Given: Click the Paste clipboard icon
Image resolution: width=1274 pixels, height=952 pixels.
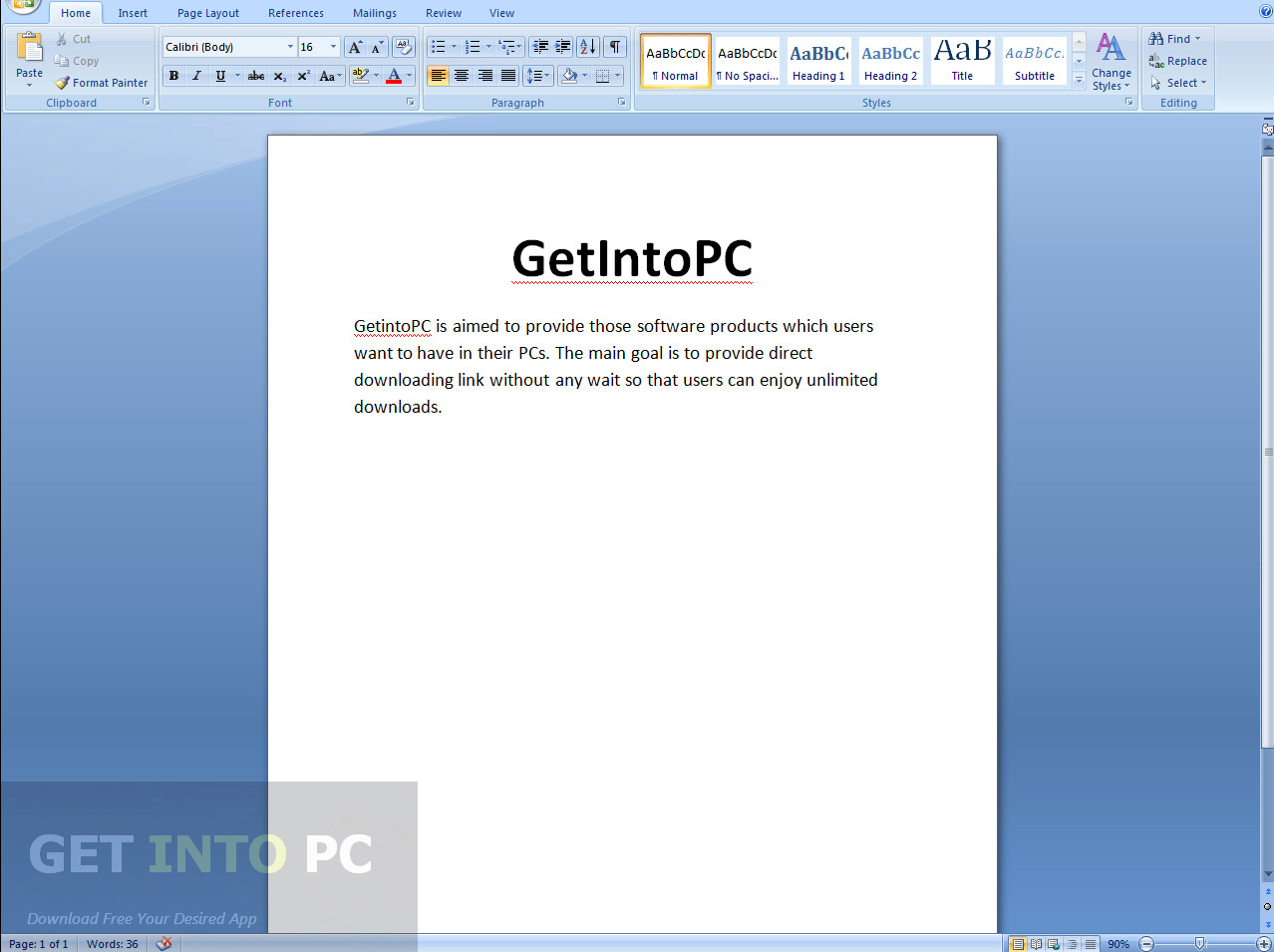Looking at the screenshot, I should point(30,47).
